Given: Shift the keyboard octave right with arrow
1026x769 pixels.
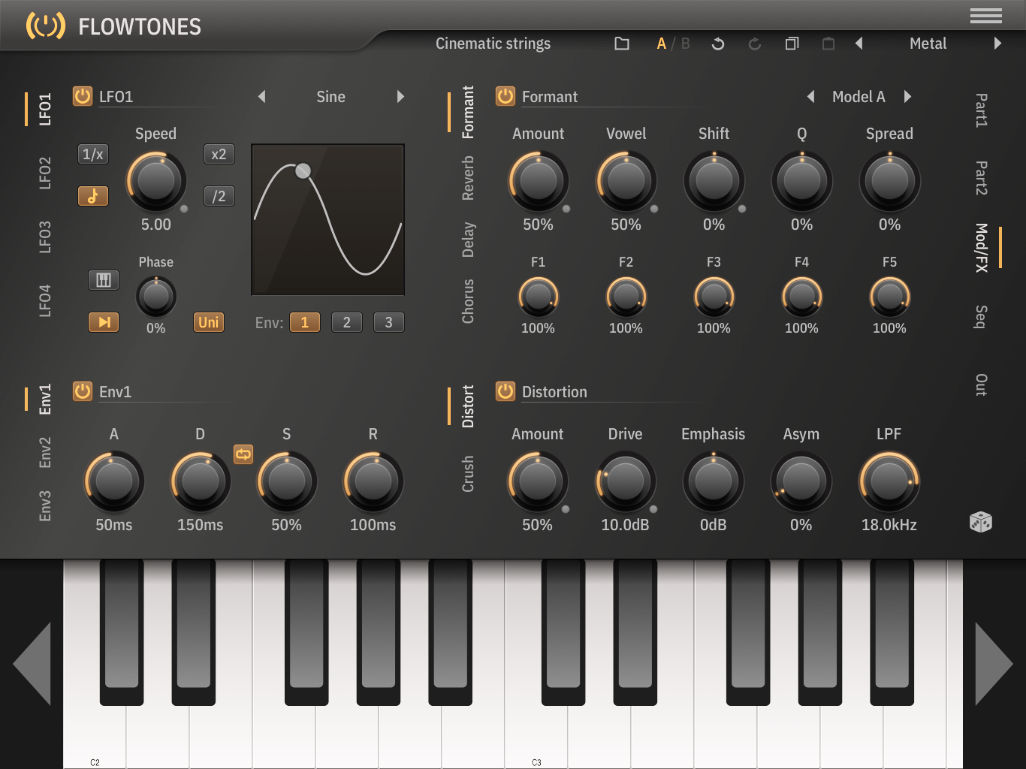Looking at the screenshot, I should 993,663.
